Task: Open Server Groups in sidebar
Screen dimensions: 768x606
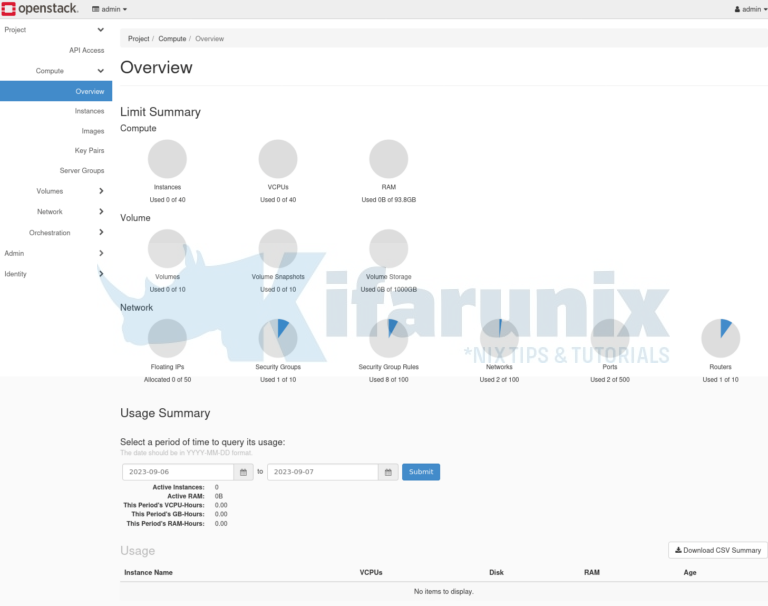Action: [82, 170]
